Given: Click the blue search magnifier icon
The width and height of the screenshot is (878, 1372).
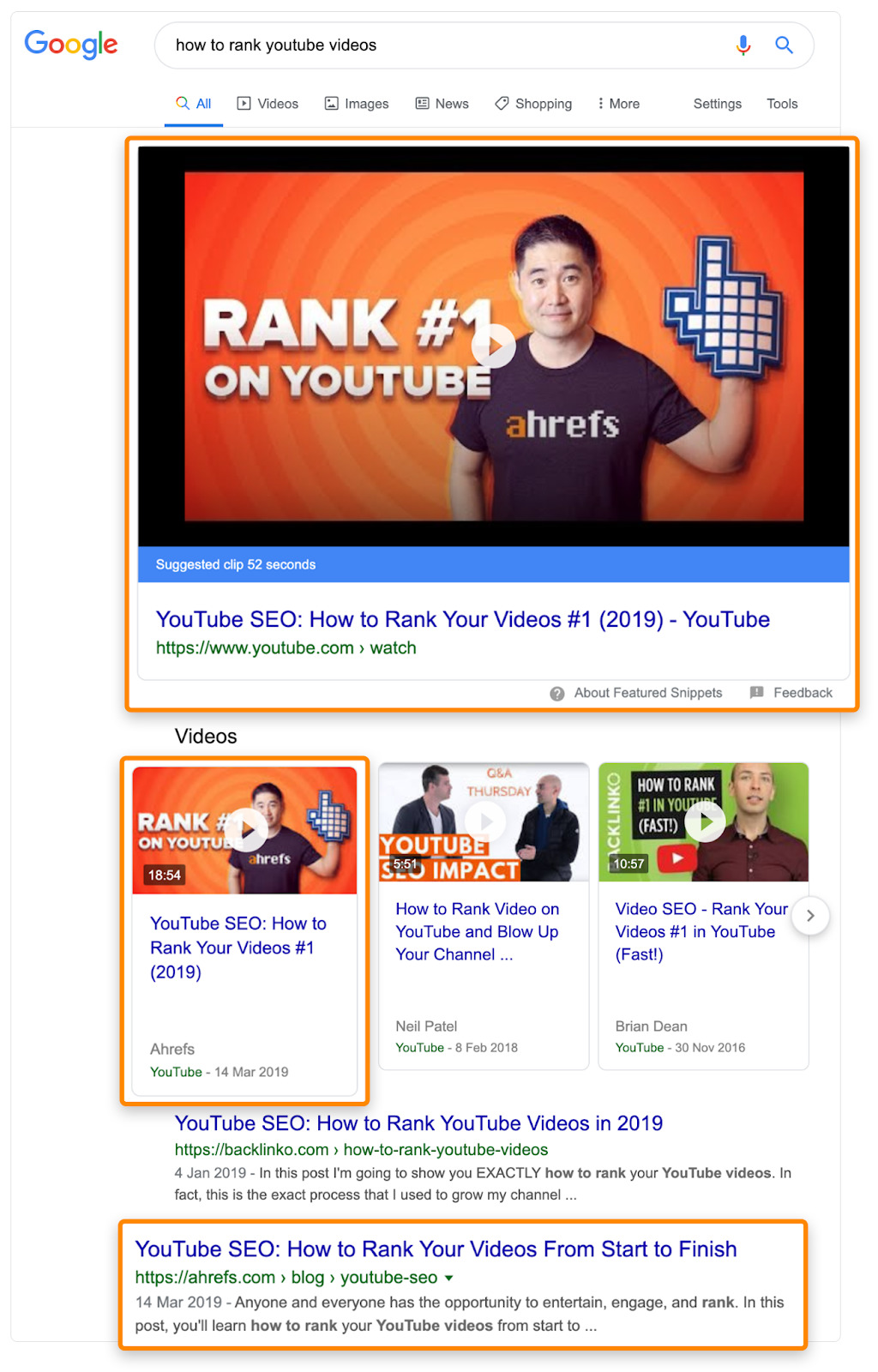Looking at the screenshot, I should coord(784,45).
